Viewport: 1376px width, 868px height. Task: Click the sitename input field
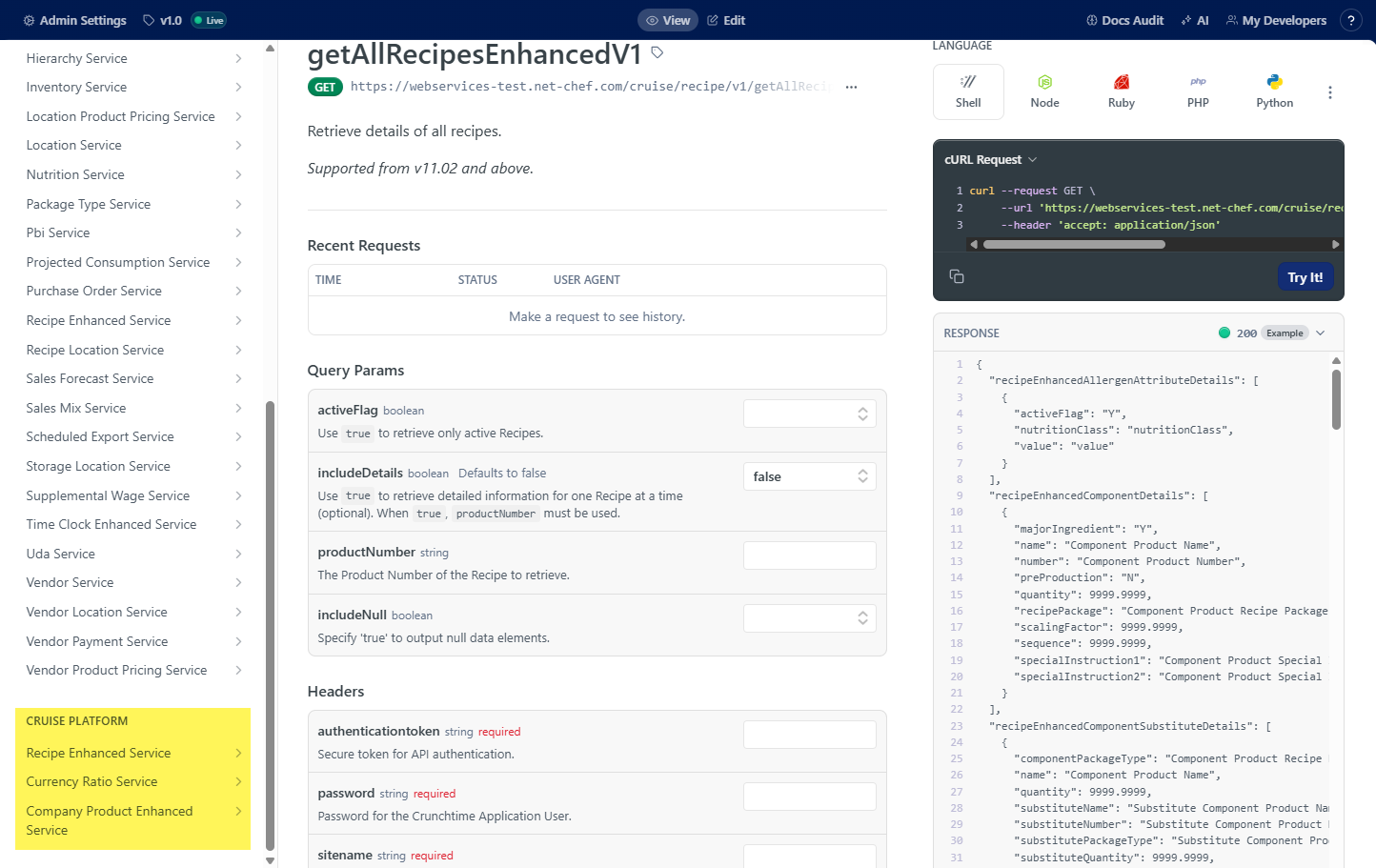809,856
